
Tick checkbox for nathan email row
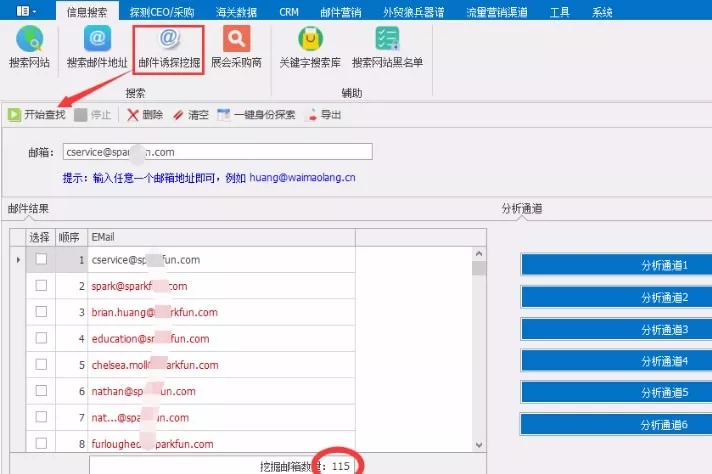pos(41,391)
